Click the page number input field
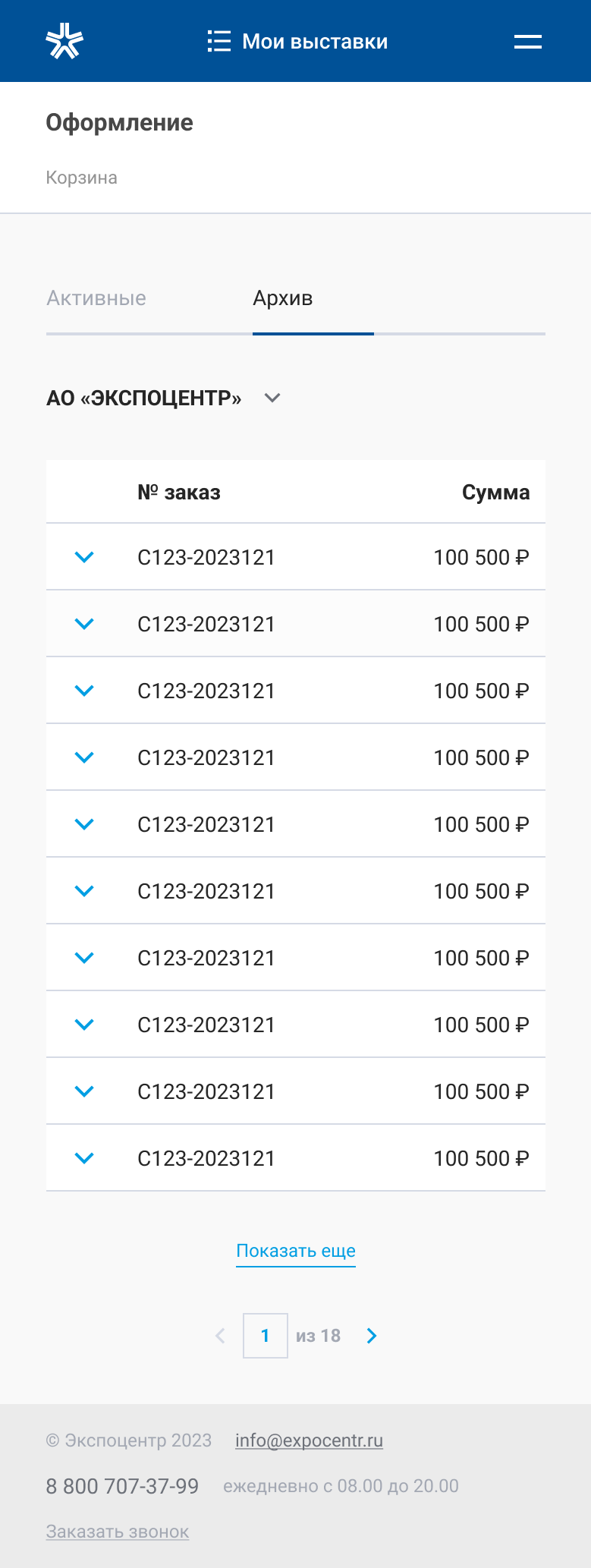The image size is (591, 1568). 266,1336
